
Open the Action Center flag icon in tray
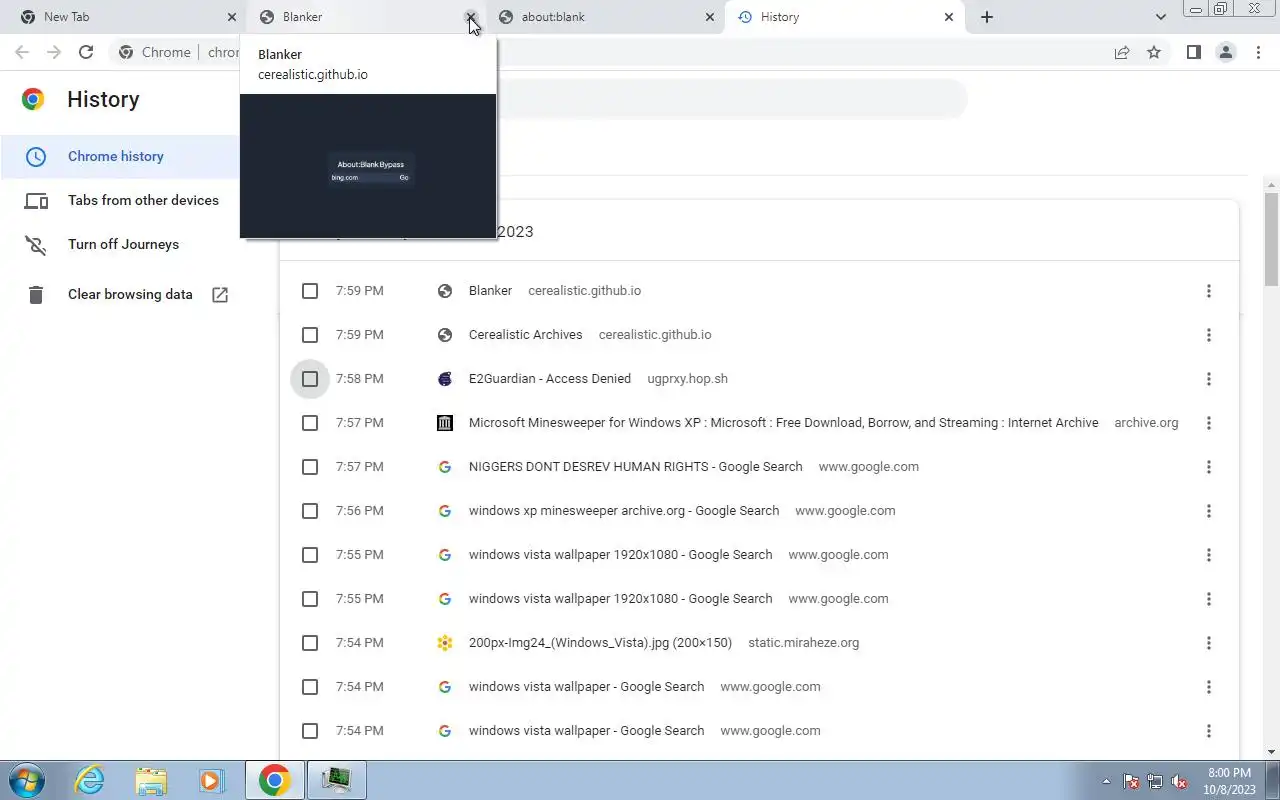point(1131,781)
